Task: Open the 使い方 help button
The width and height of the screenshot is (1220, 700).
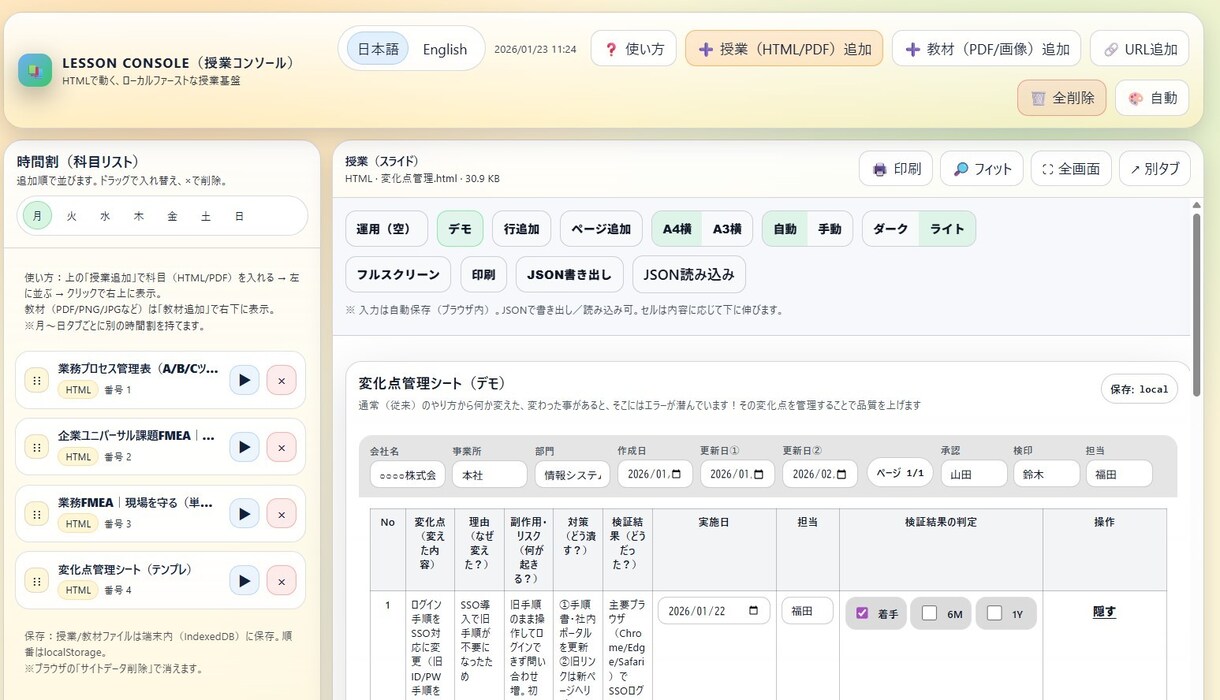Action: 634,48
